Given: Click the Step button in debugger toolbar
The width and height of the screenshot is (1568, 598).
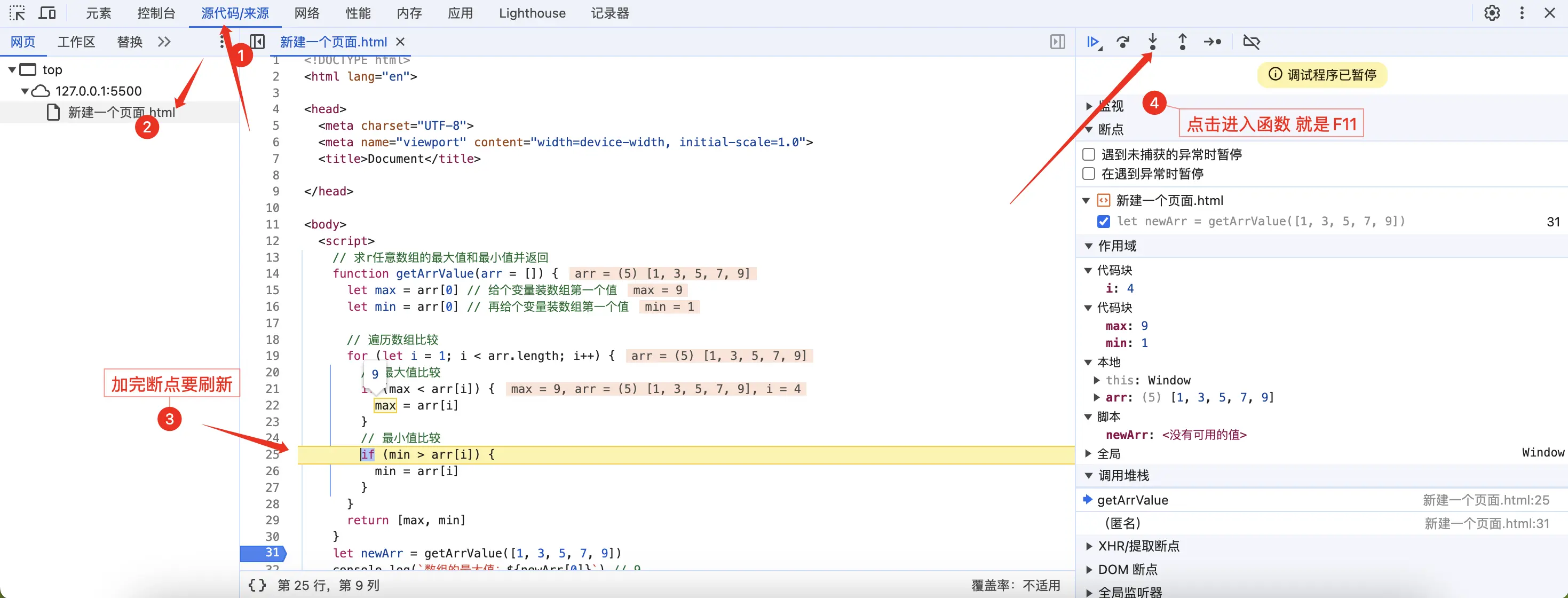Looking at the screenshot, I should pyautogui.click(x=1212, y=42).
